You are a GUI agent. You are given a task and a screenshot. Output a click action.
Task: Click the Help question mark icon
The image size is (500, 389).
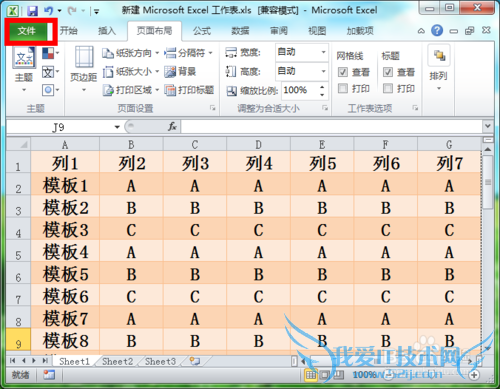(x=437, y=31)
